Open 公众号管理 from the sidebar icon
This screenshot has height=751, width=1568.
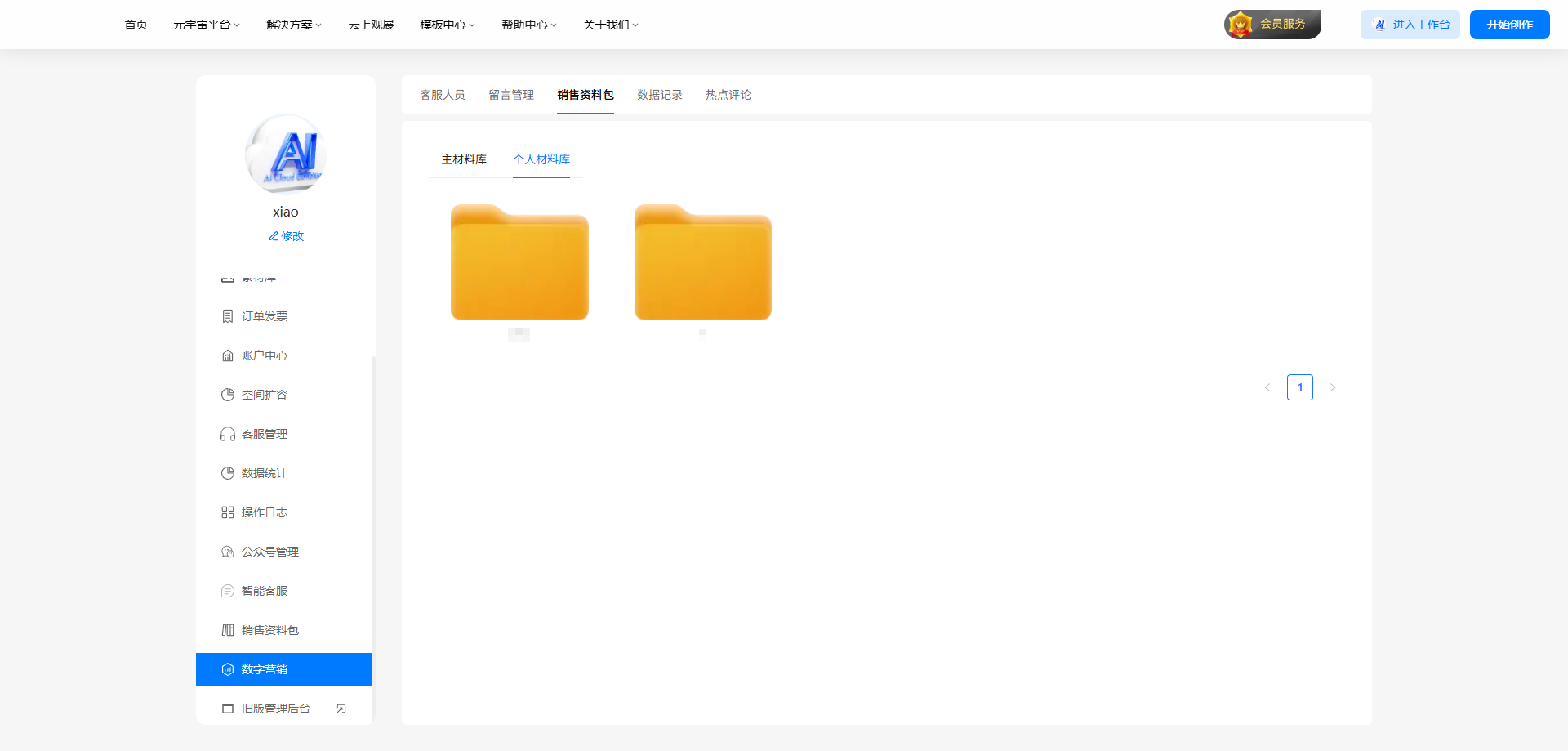pos(227,551)
